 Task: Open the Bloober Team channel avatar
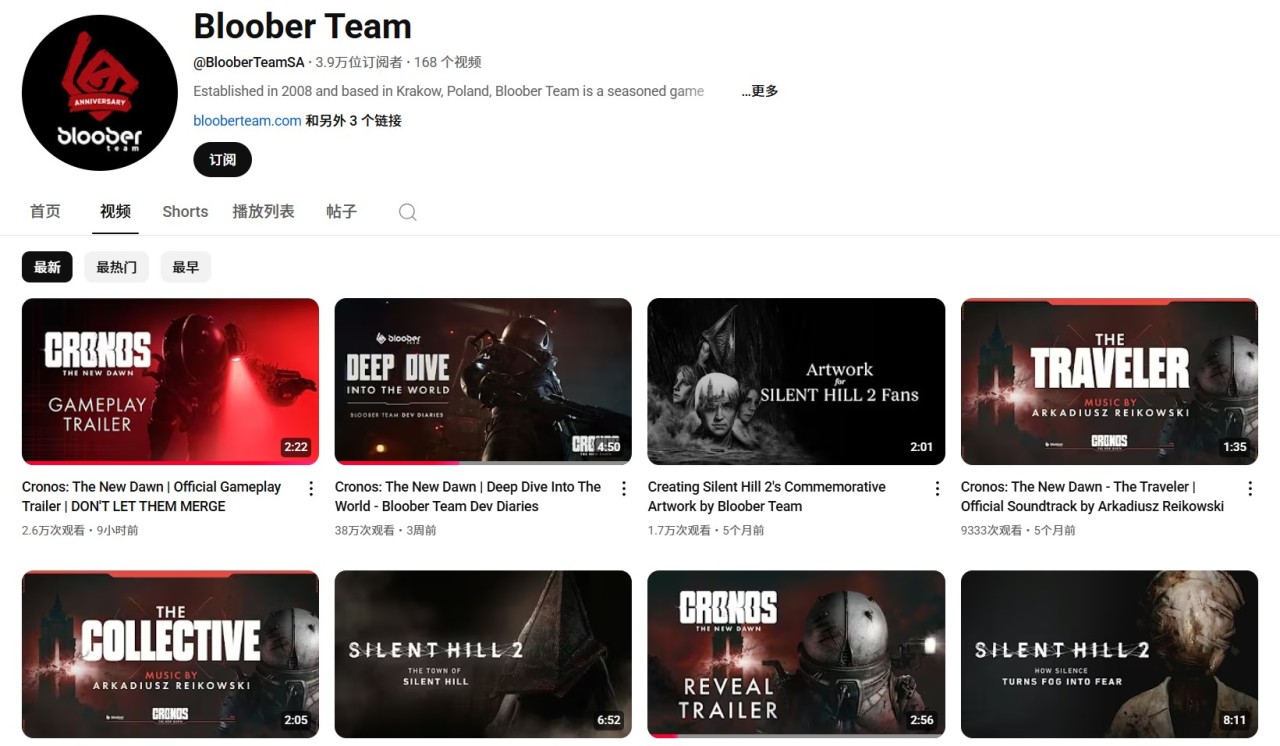[x=99, y=92]
